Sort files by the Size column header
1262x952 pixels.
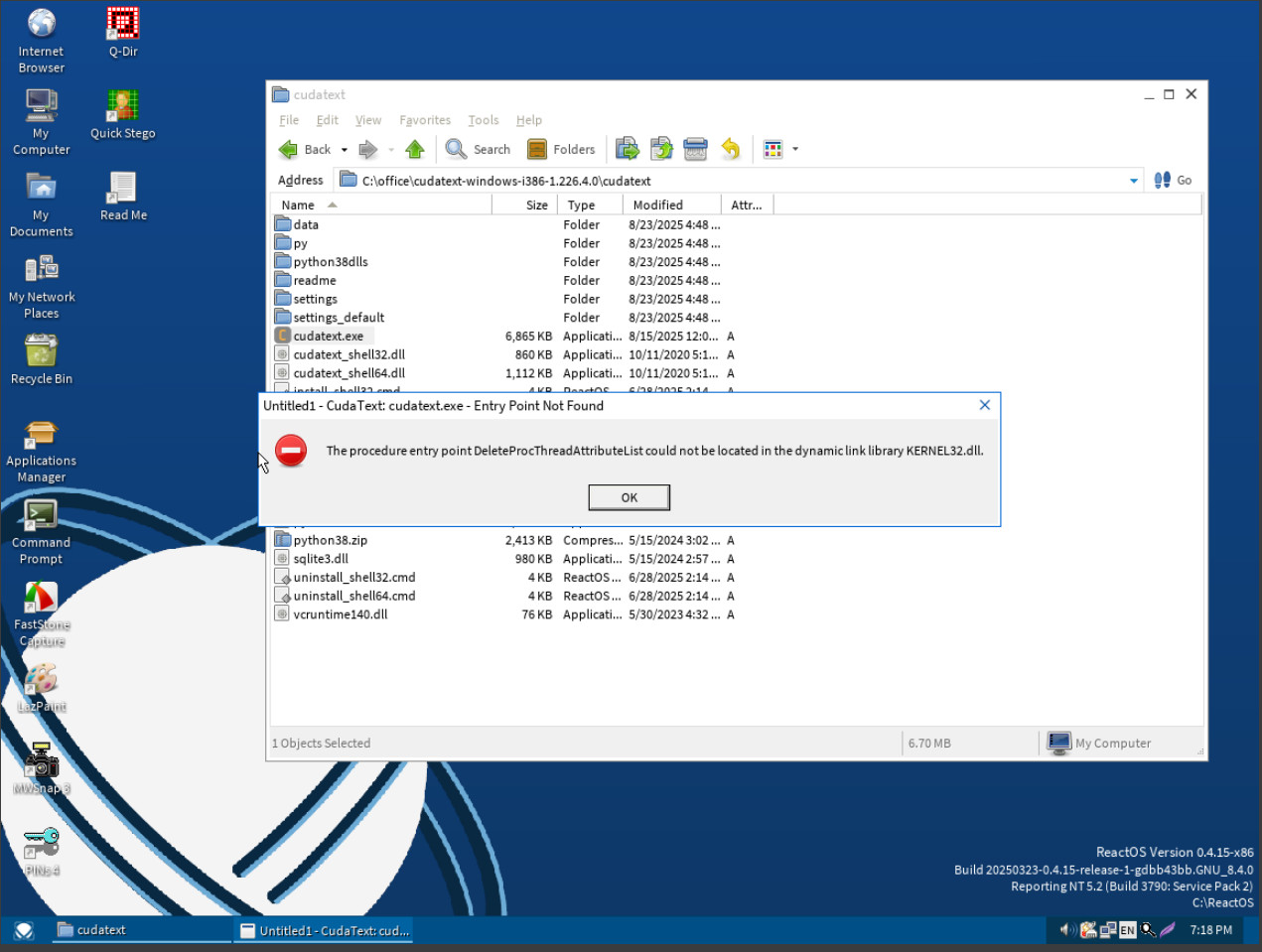(524, 204)
